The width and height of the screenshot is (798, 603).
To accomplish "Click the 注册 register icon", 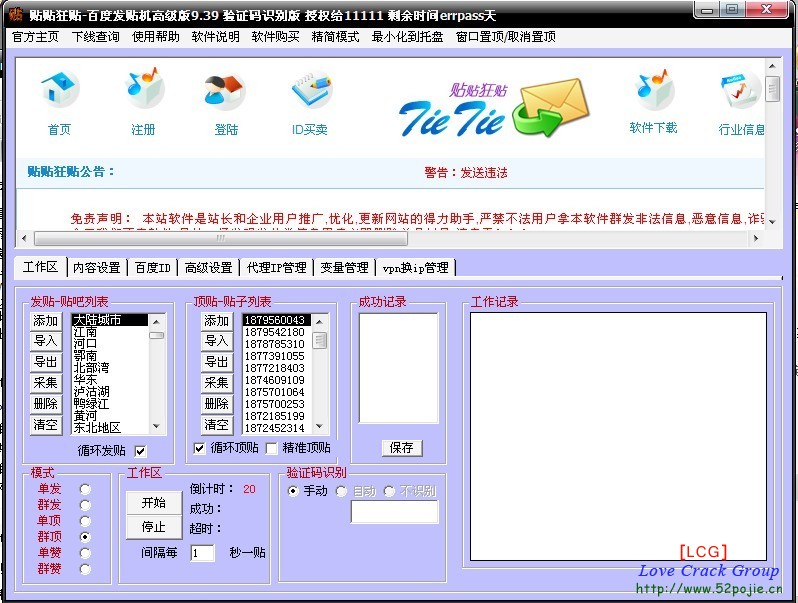I will (x=144, y=89).
